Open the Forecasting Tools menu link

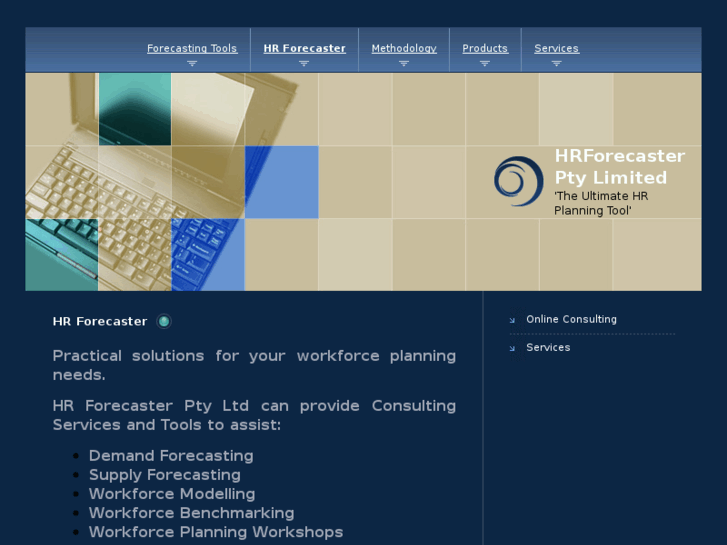[x=192, y=48]
